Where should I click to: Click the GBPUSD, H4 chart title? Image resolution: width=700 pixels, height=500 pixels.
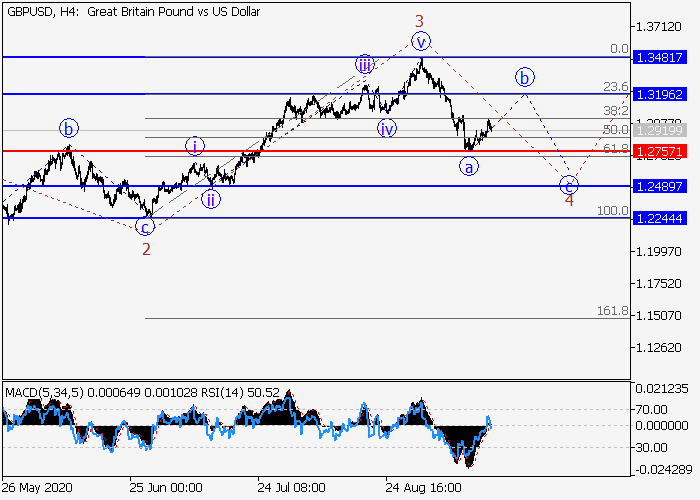click(43, 10)
